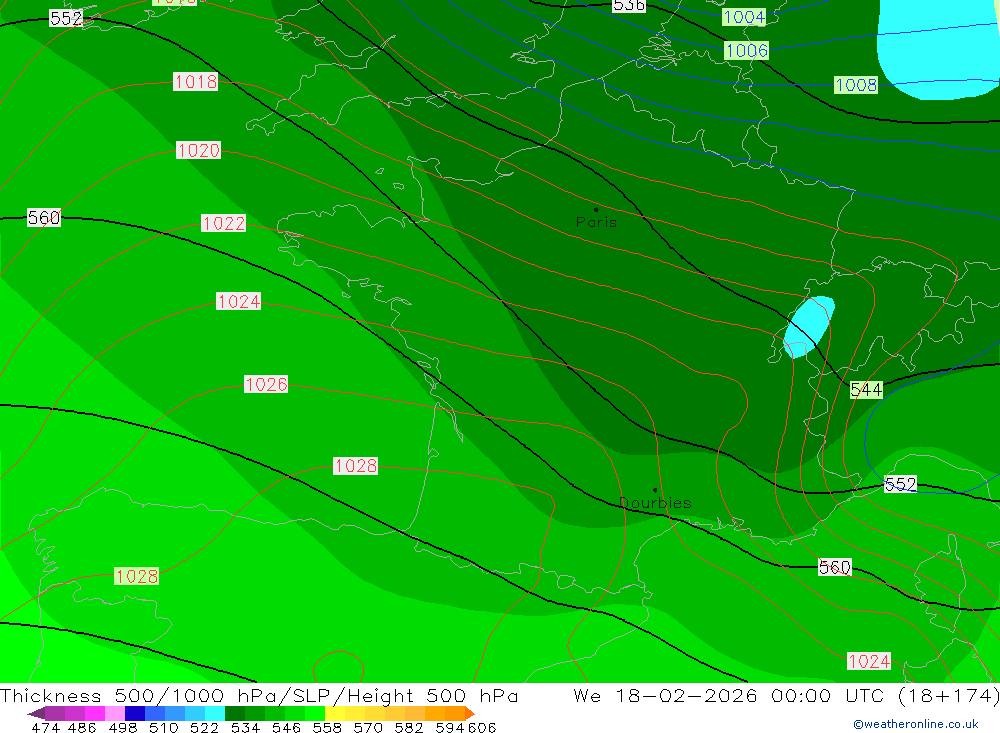Viewport: 1000px width, 733px height.
Task: Select the 1018 isobar label
Action: tap(196, 82)
